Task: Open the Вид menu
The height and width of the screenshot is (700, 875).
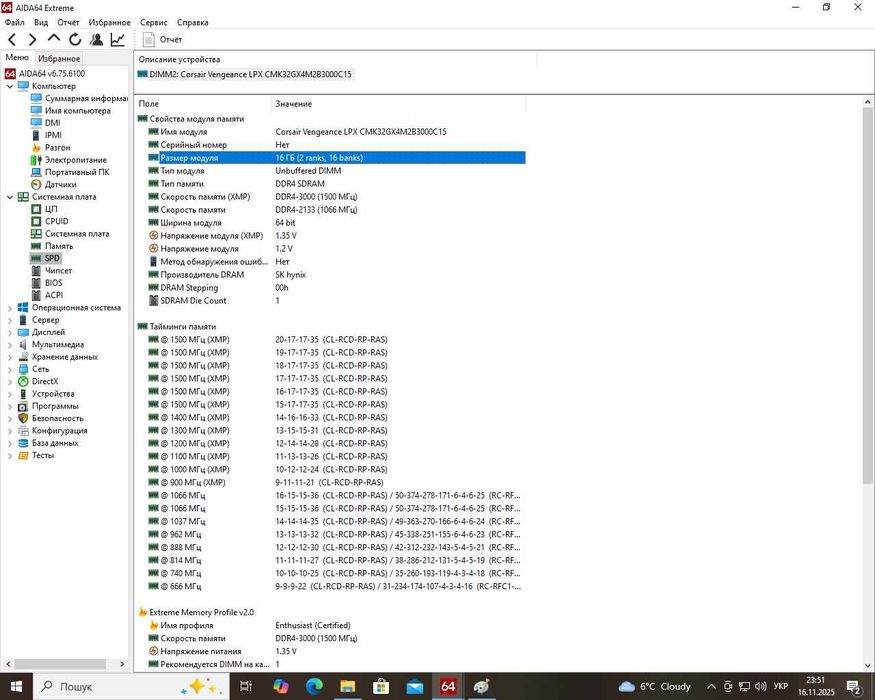Action: [x=41, y=22]
